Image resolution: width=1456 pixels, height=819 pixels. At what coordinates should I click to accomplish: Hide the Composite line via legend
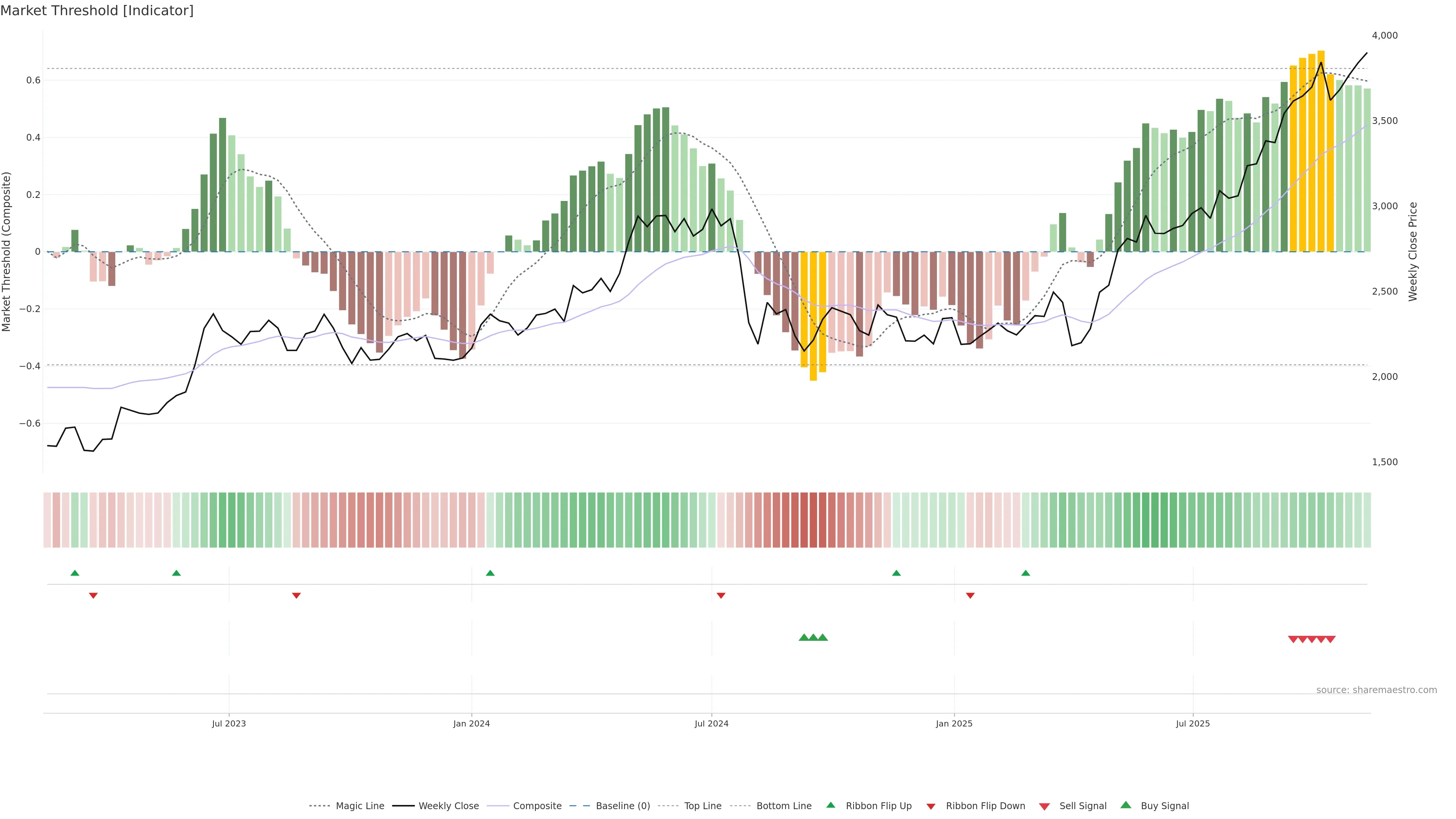click(x=537, y=806)
